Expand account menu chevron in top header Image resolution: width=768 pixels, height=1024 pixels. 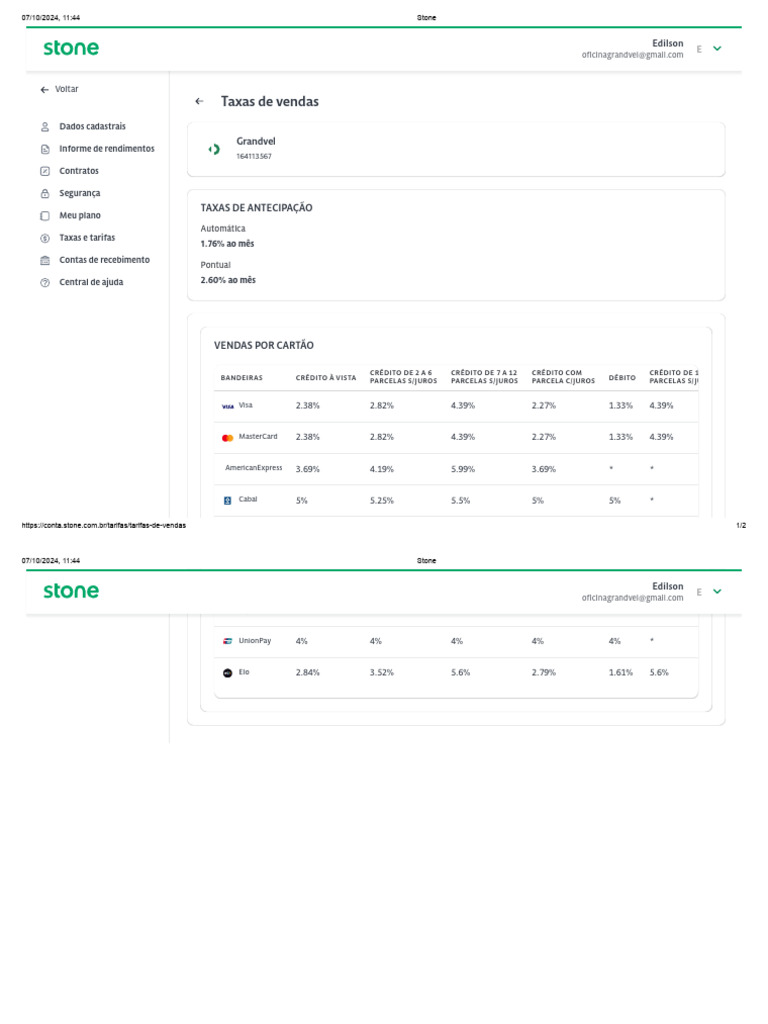point(717,48)
